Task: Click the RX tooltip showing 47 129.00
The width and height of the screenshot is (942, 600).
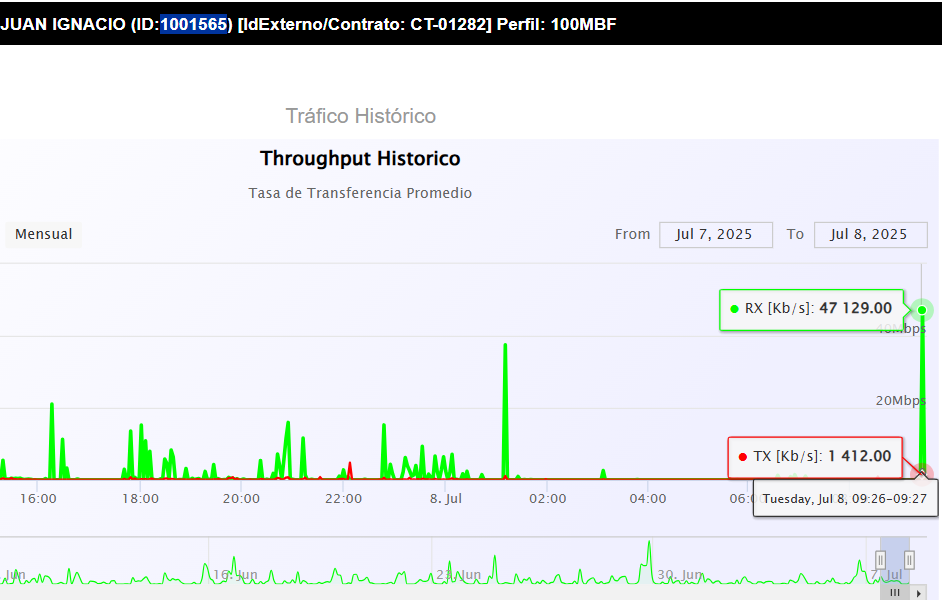Action: point(811,309)
